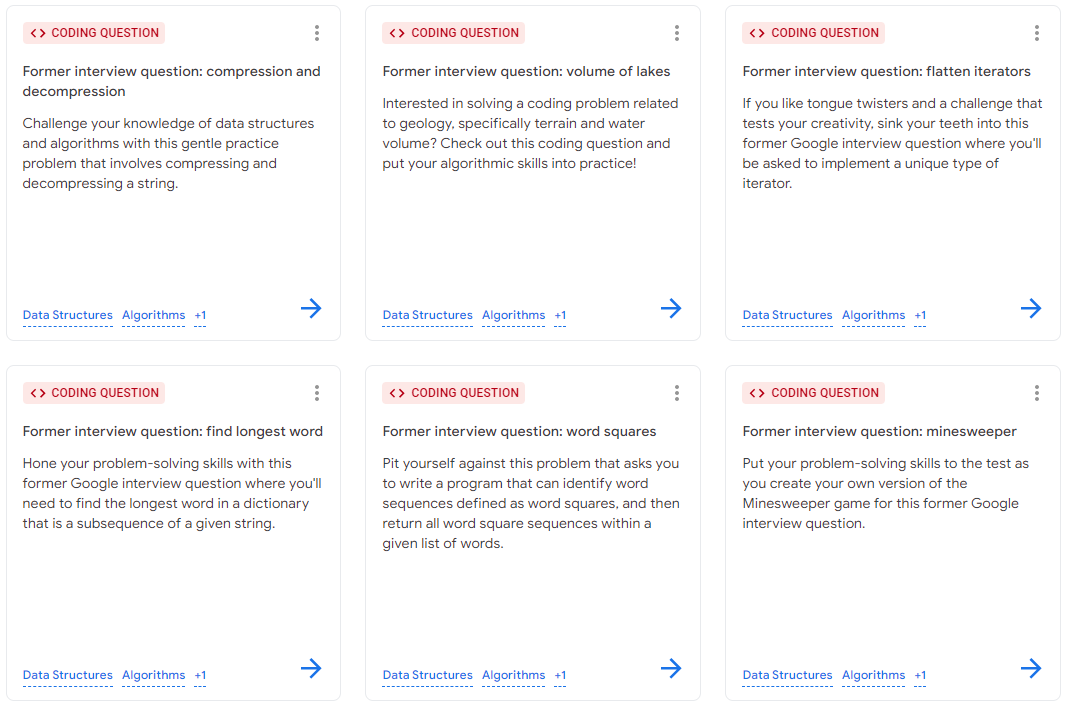Click Data Structures tag on compression card
The height and width of the screenshot is (704, 1066).
coord(67,315)
